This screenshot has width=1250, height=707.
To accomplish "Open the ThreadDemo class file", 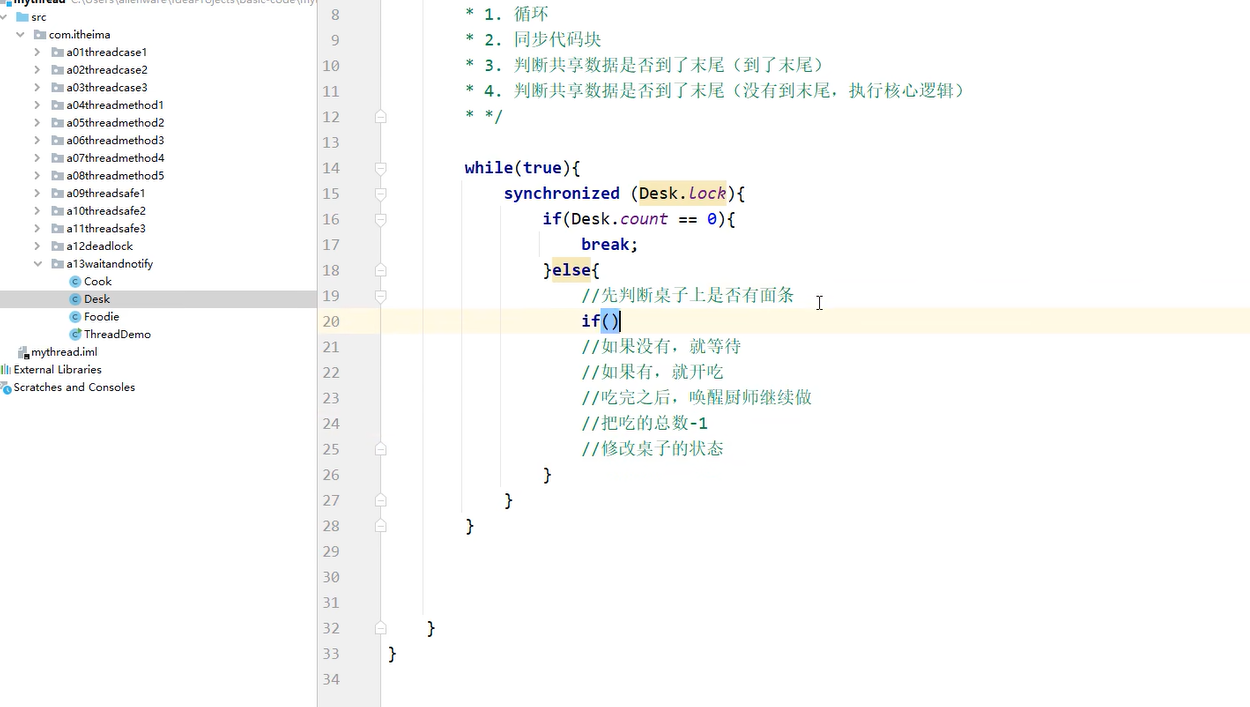I will click(117, 334).
